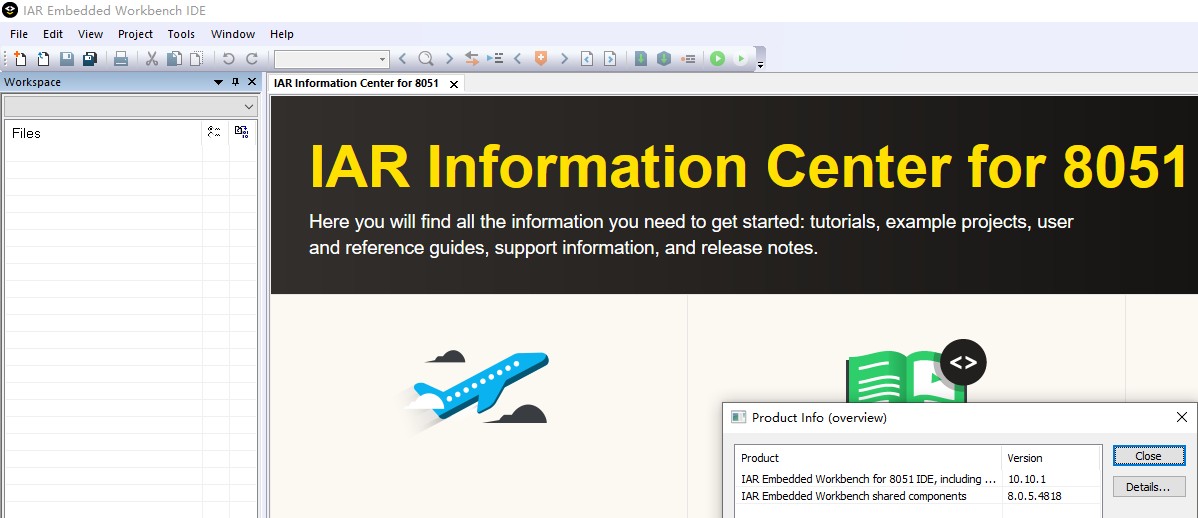Click Close in Product Info dialog
This screenshot has width=1198, height=518.
pos(1148,456)
